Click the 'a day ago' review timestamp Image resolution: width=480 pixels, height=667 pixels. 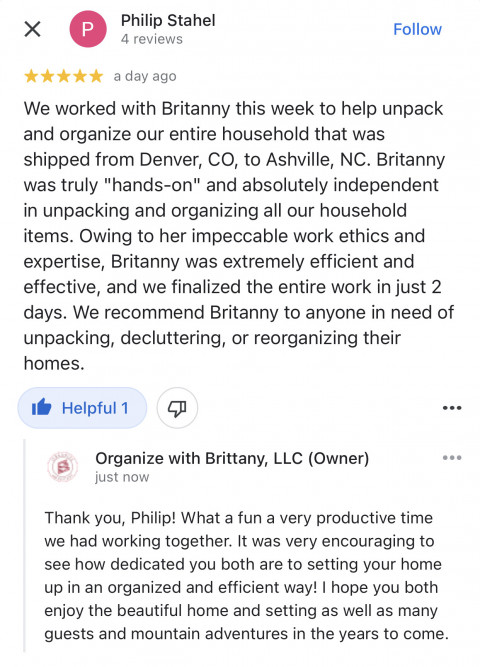point(145,76)
